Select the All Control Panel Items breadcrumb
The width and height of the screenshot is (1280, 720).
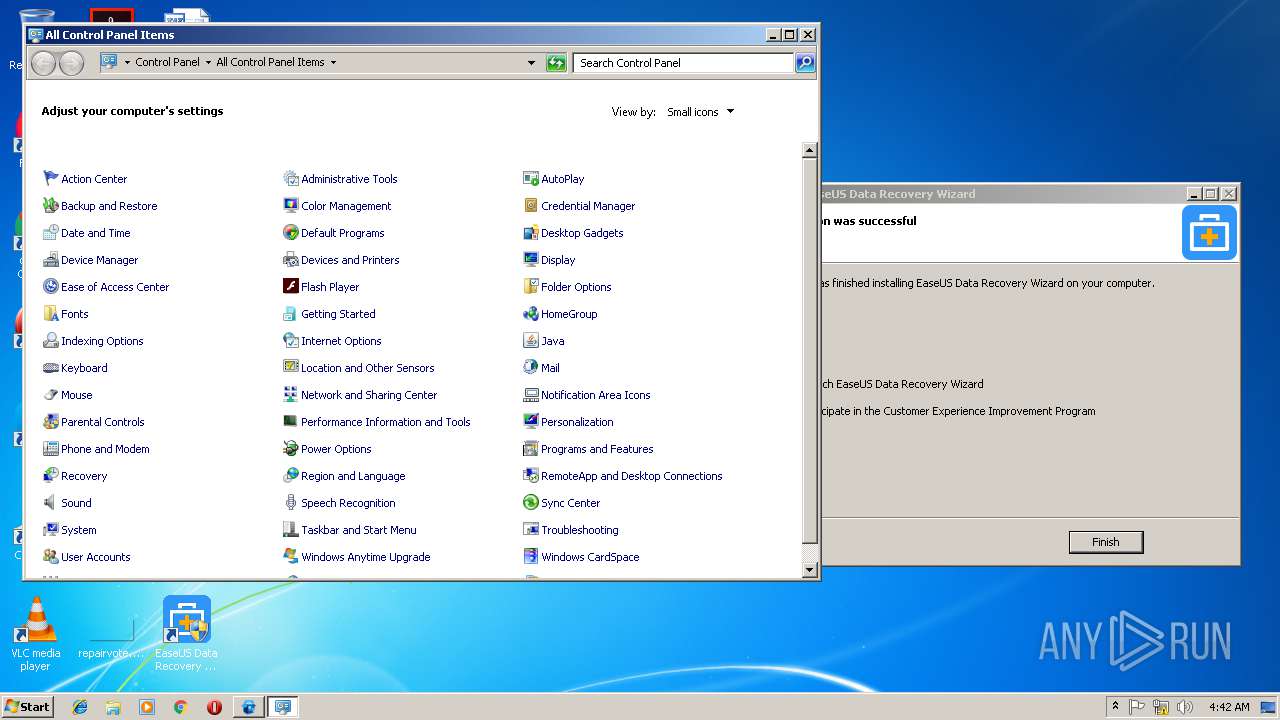(270, 62)
